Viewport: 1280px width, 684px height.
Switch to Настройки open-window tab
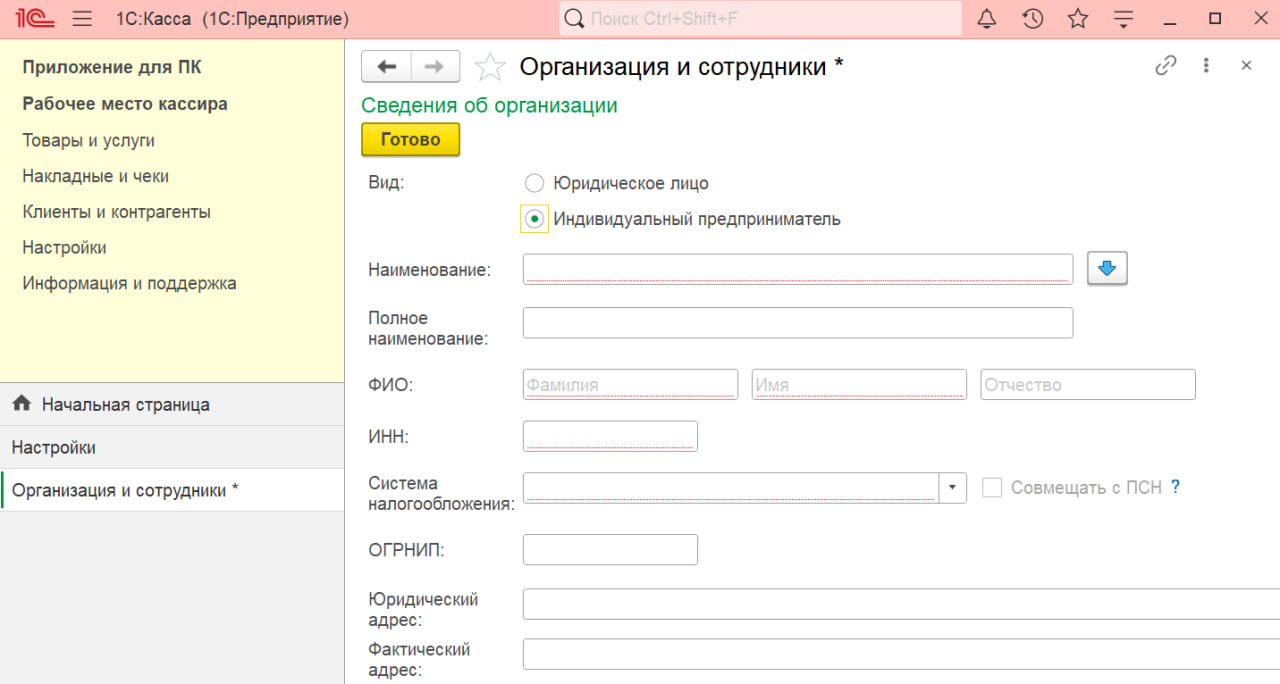(172, 447)
